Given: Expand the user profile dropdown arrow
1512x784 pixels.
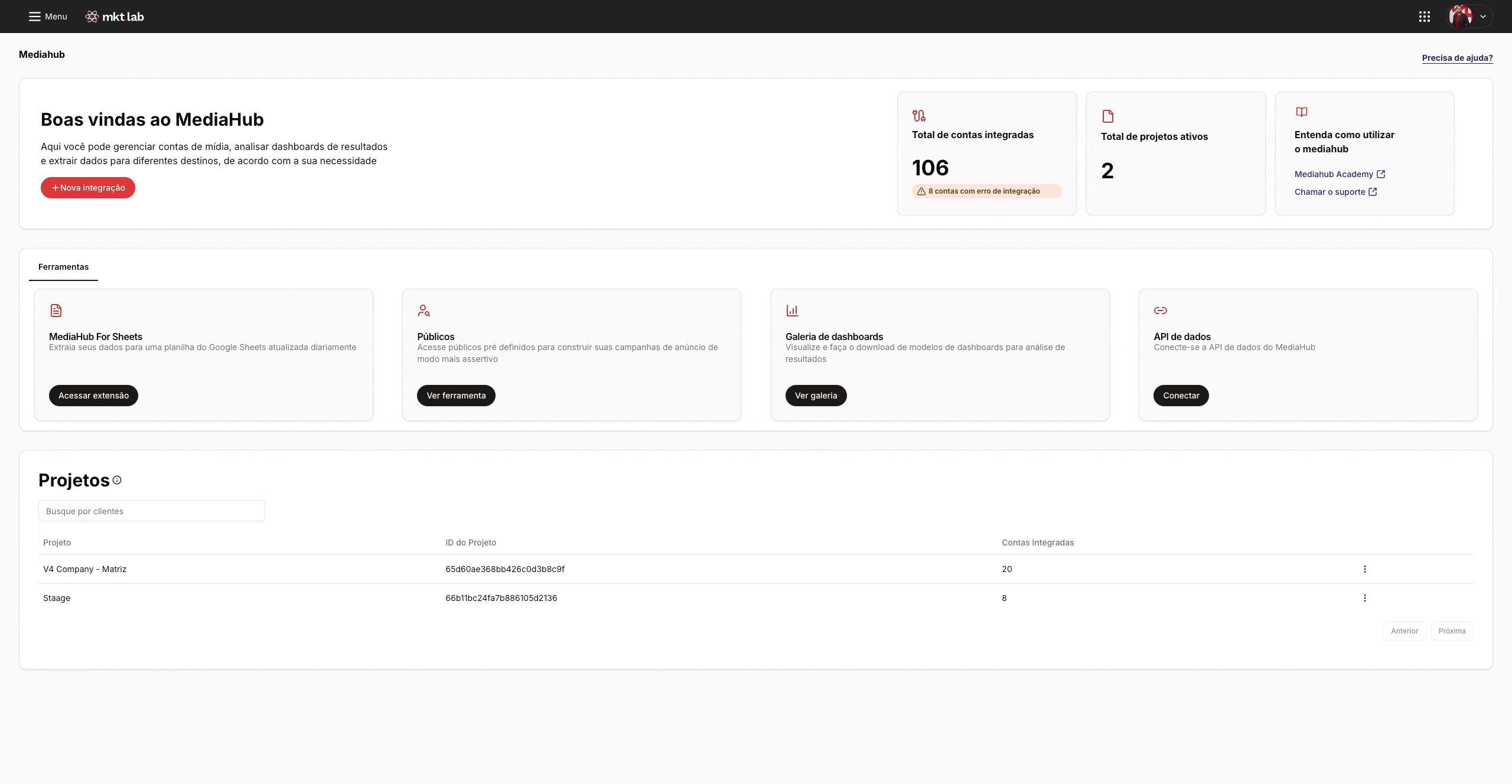Looking at the screenshot, I should click(x=1482, y=17).
